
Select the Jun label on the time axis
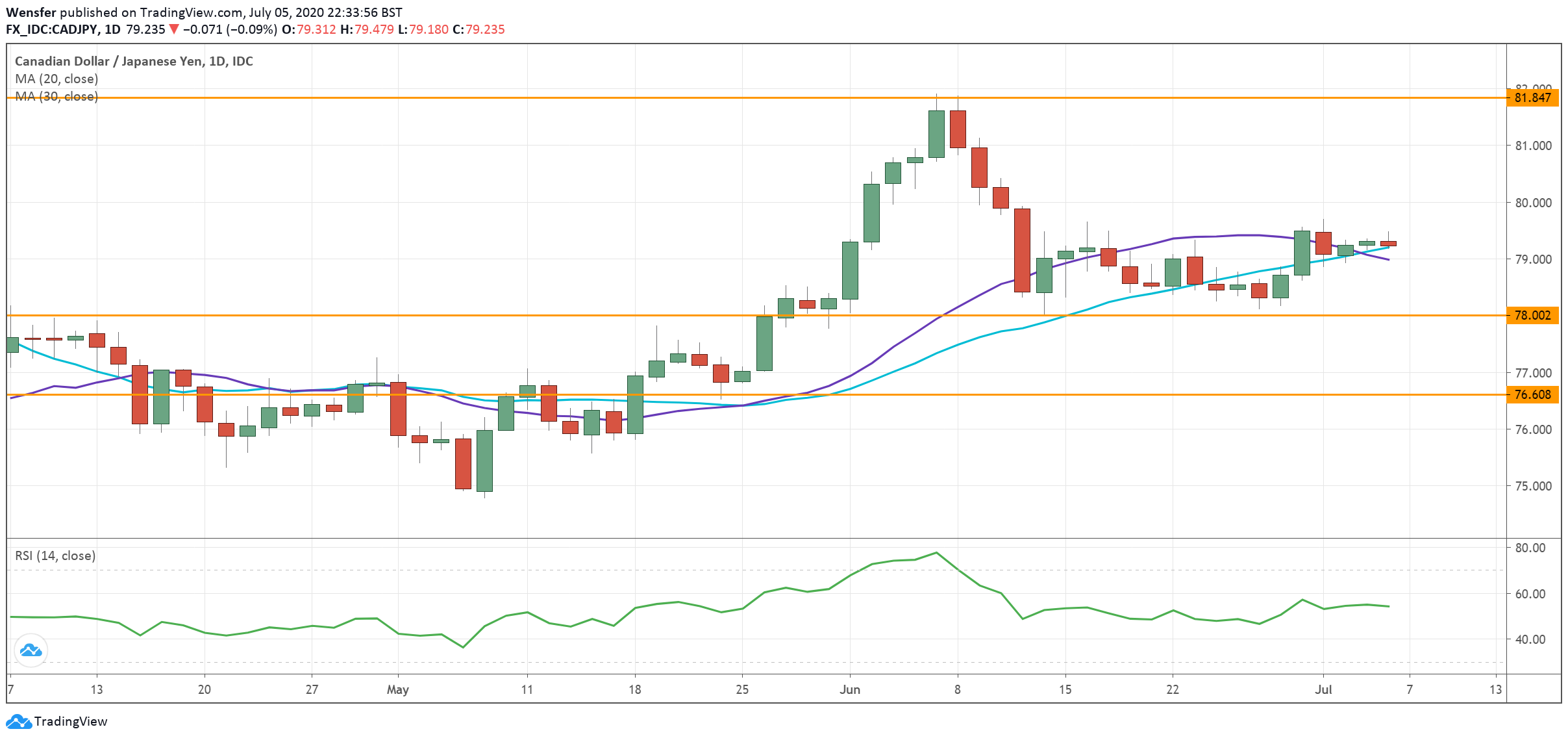pos(851,691)
